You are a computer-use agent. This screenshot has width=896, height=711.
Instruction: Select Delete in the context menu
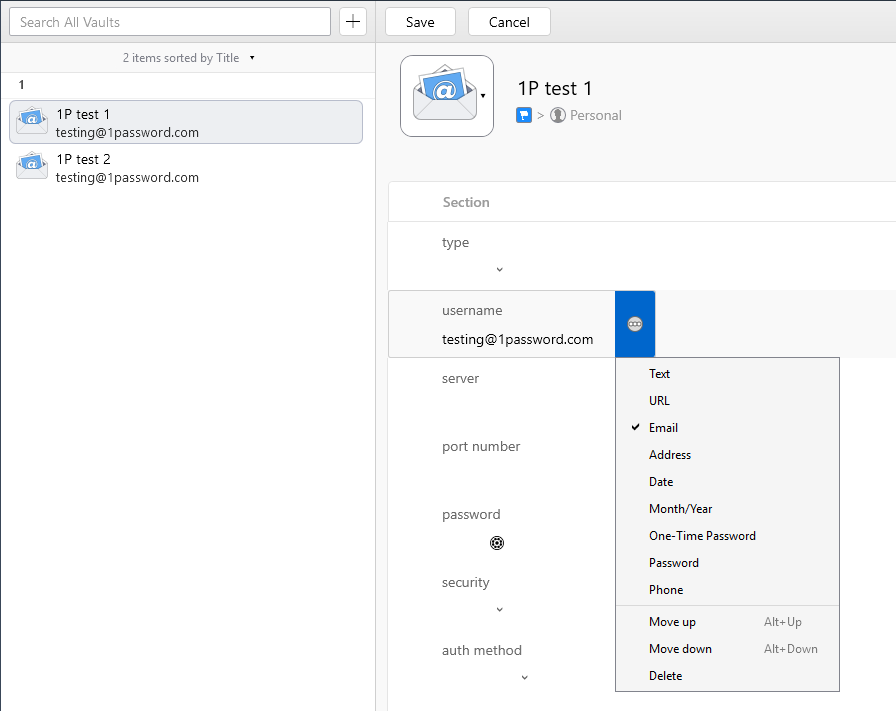[727, 676]
